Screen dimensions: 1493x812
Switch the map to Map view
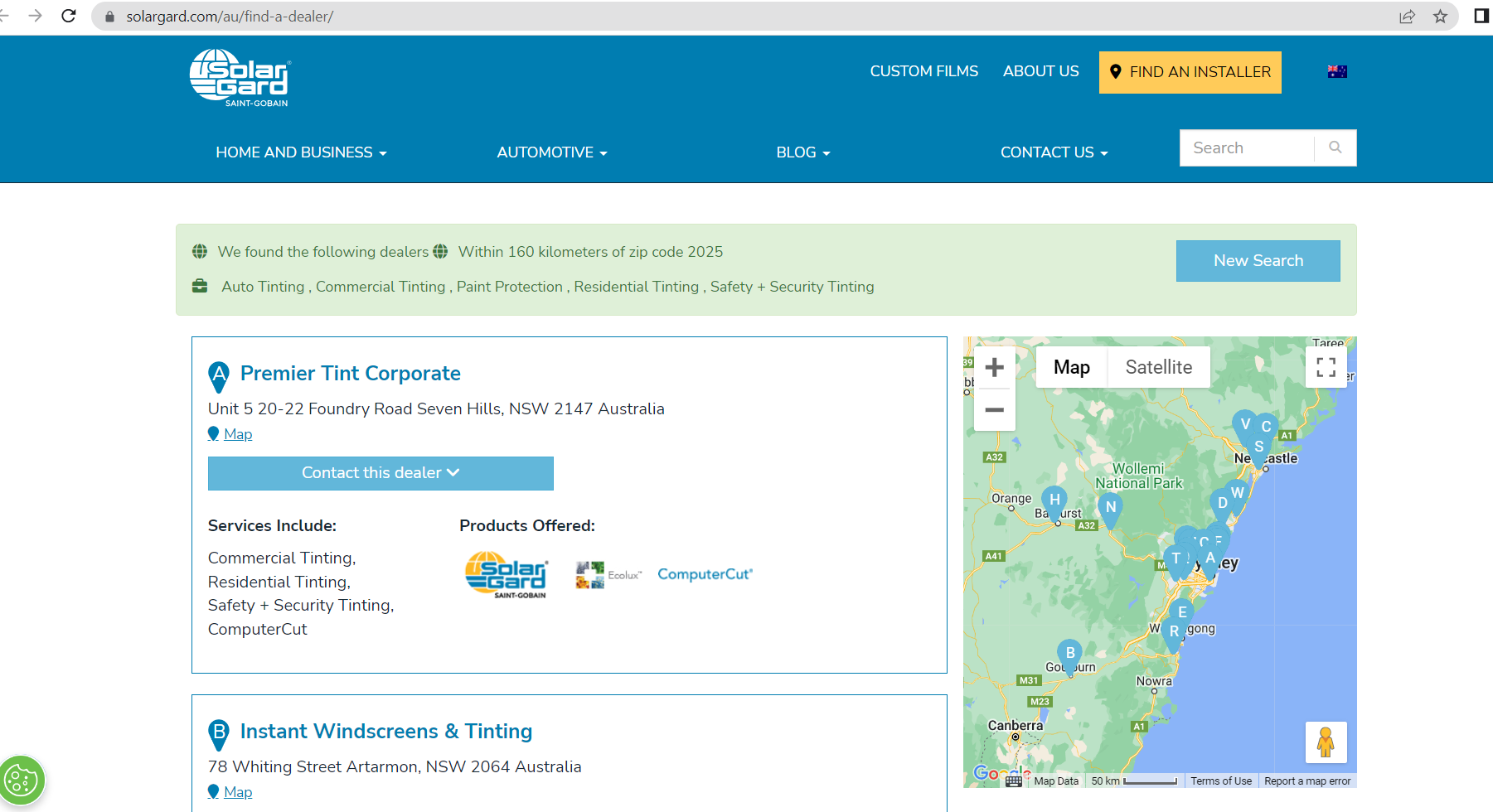(1072, 367)
